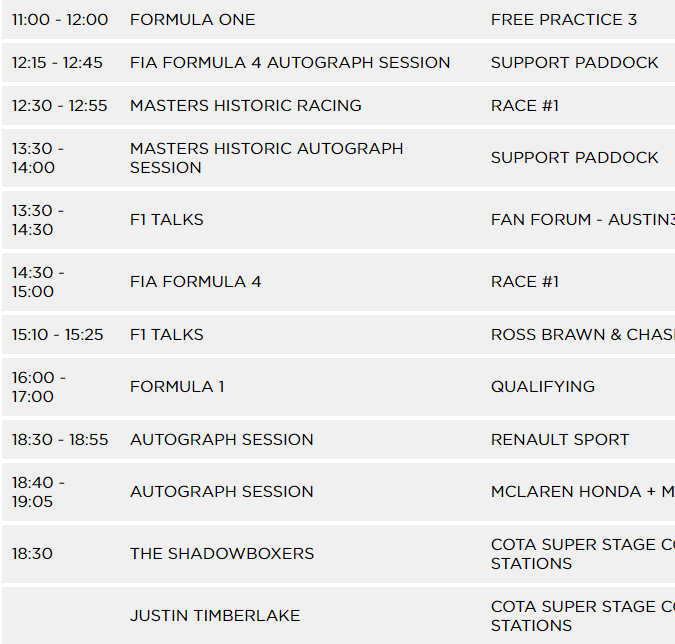Click SUPPORT PADDOCK in the 12:15 row
The image size is (675, 644).
pyautogui.click(x=575, y=63)
